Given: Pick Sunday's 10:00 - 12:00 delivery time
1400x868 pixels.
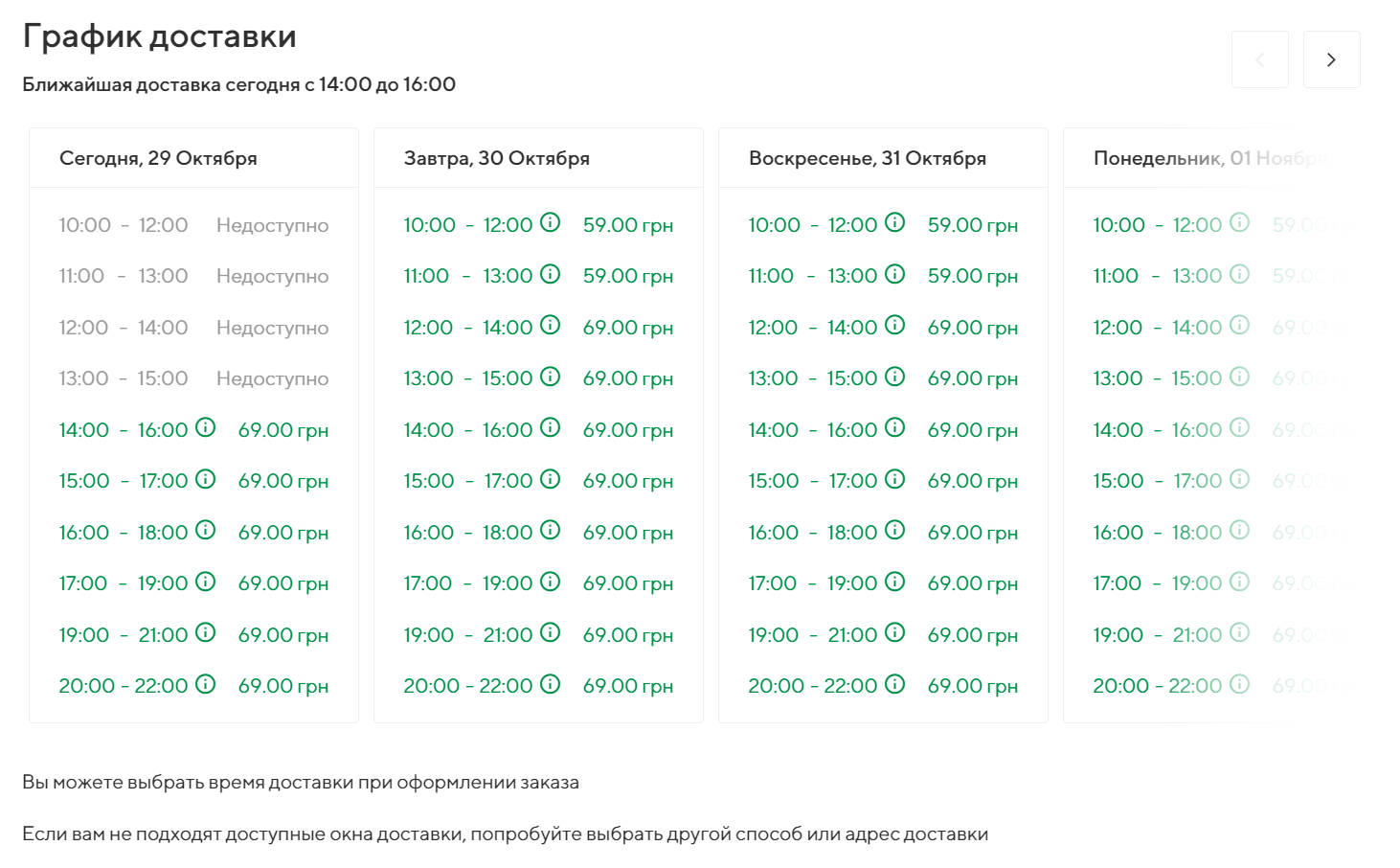Looking at the screenshot, I should 812,225.
